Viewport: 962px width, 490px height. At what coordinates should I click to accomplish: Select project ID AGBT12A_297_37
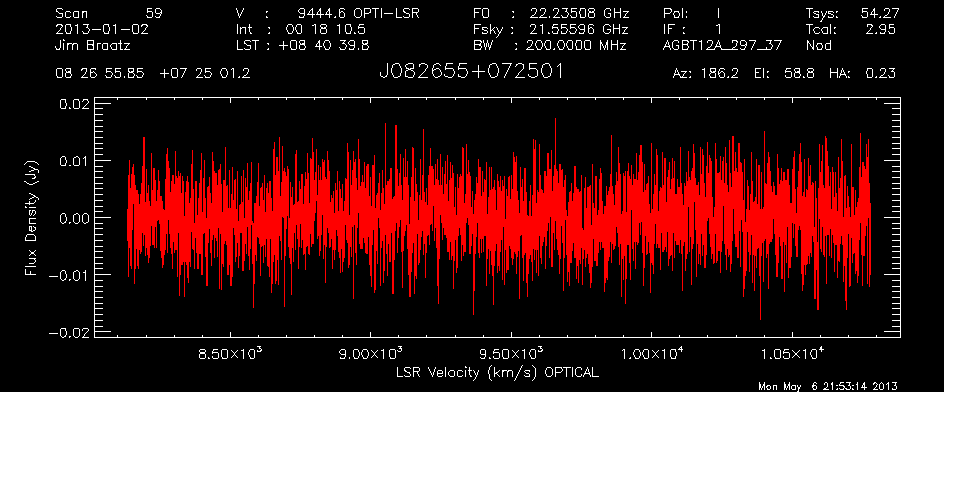click(722, 45)
